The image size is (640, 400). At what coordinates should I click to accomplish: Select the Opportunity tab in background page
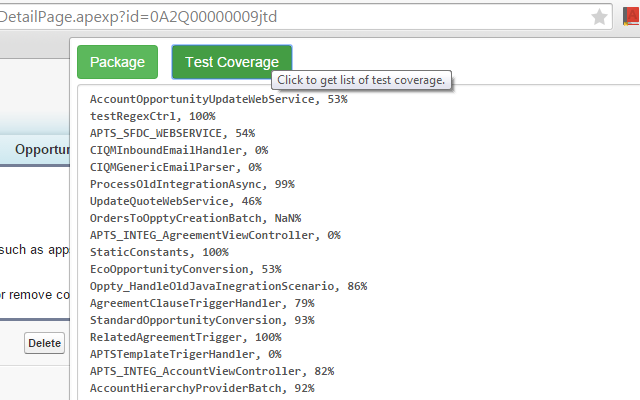click(42, 149)
